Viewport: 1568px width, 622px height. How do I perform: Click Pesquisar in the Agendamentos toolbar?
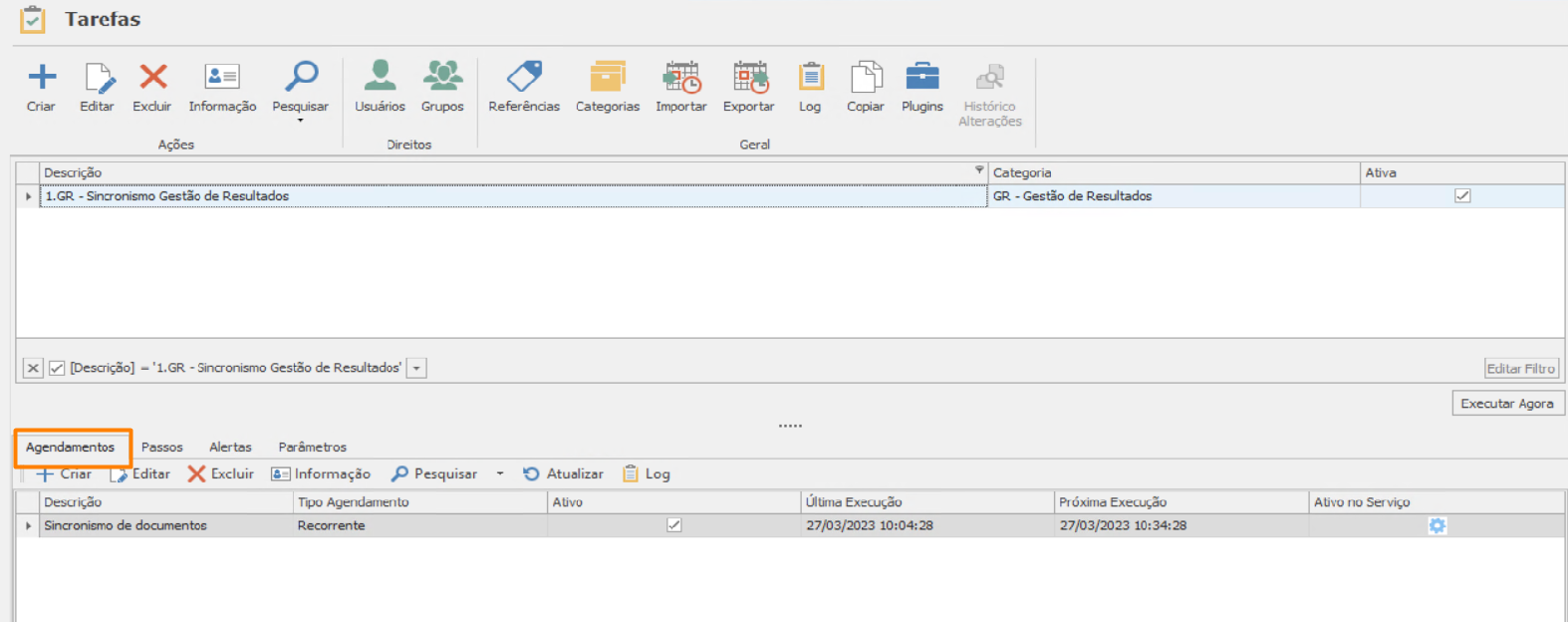[x=434, y=474]
